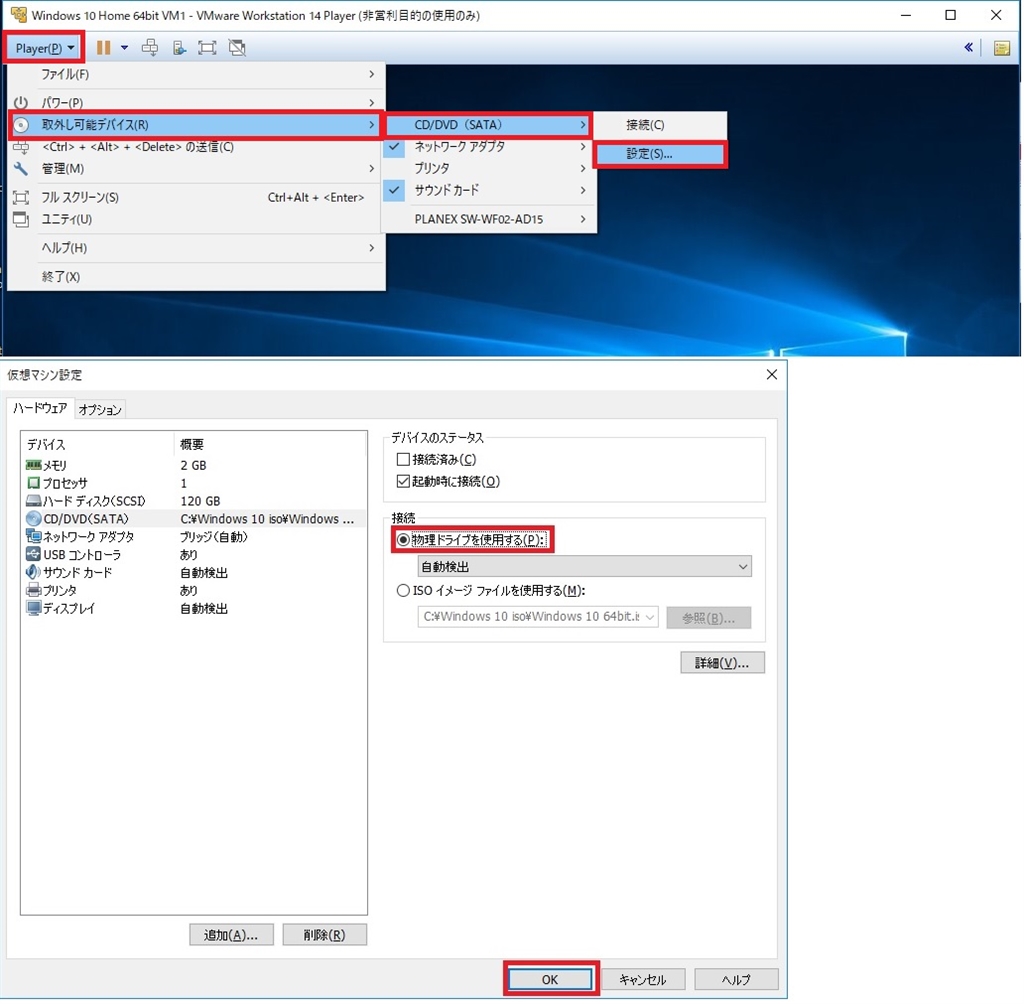Viewport: 1024px width, 1004px height.
Task: Switch to the オプション tab
Action: (x=100, y=410)
